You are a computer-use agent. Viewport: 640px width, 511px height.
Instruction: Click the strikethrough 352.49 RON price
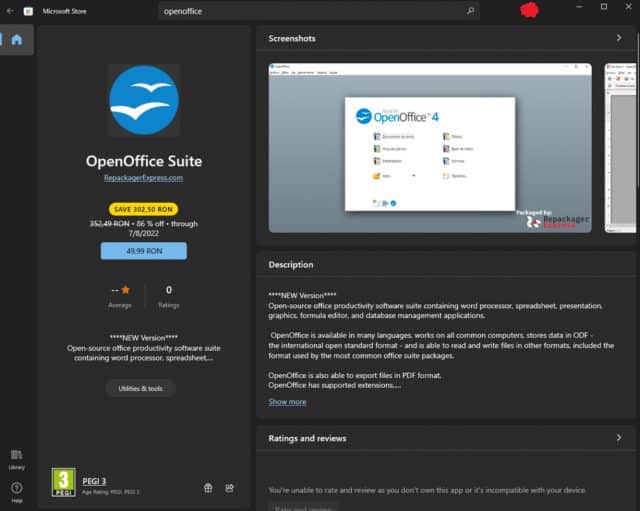pyautogui.click(x=109, y=224)
